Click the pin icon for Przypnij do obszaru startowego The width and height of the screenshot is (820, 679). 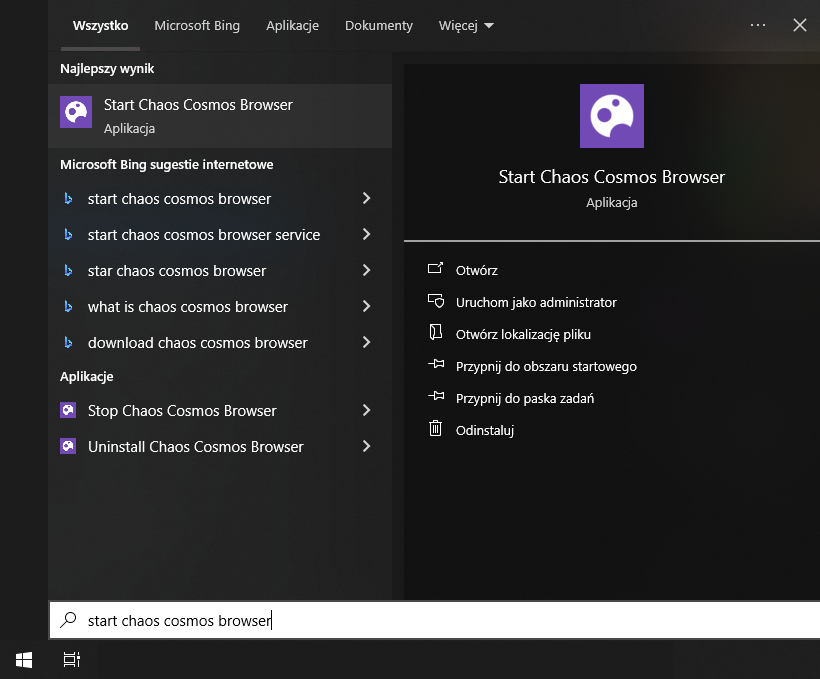point(436,364)
